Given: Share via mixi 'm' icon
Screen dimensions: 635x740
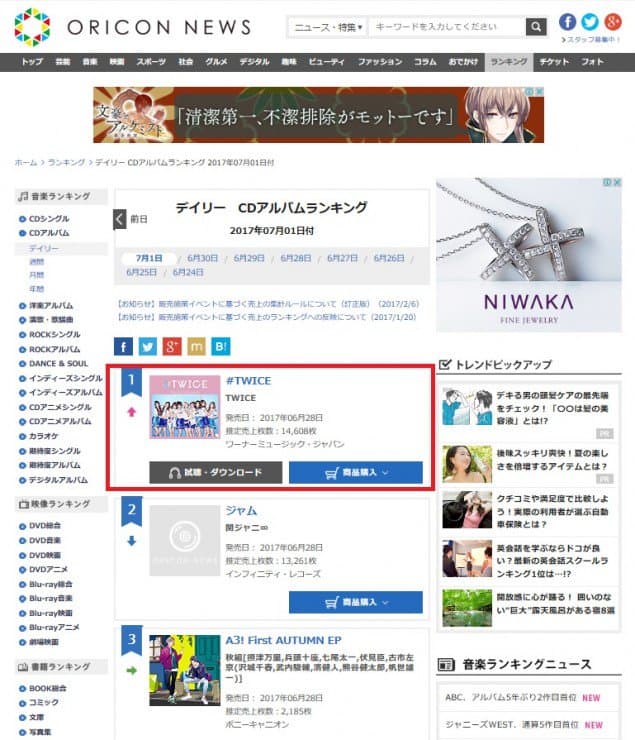Looking at the screenshot, I should pyautogui.click(x=196, y=347).
